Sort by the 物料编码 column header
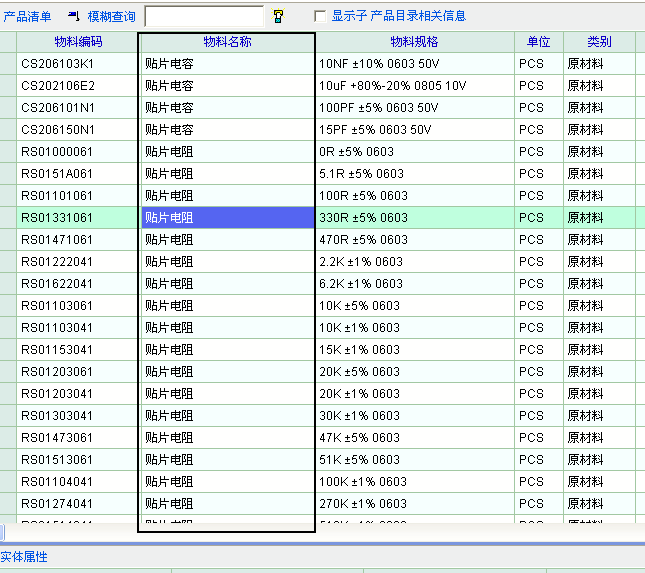Image resolution: width=645 pixels, height=573 pixels. click(76, 42)
